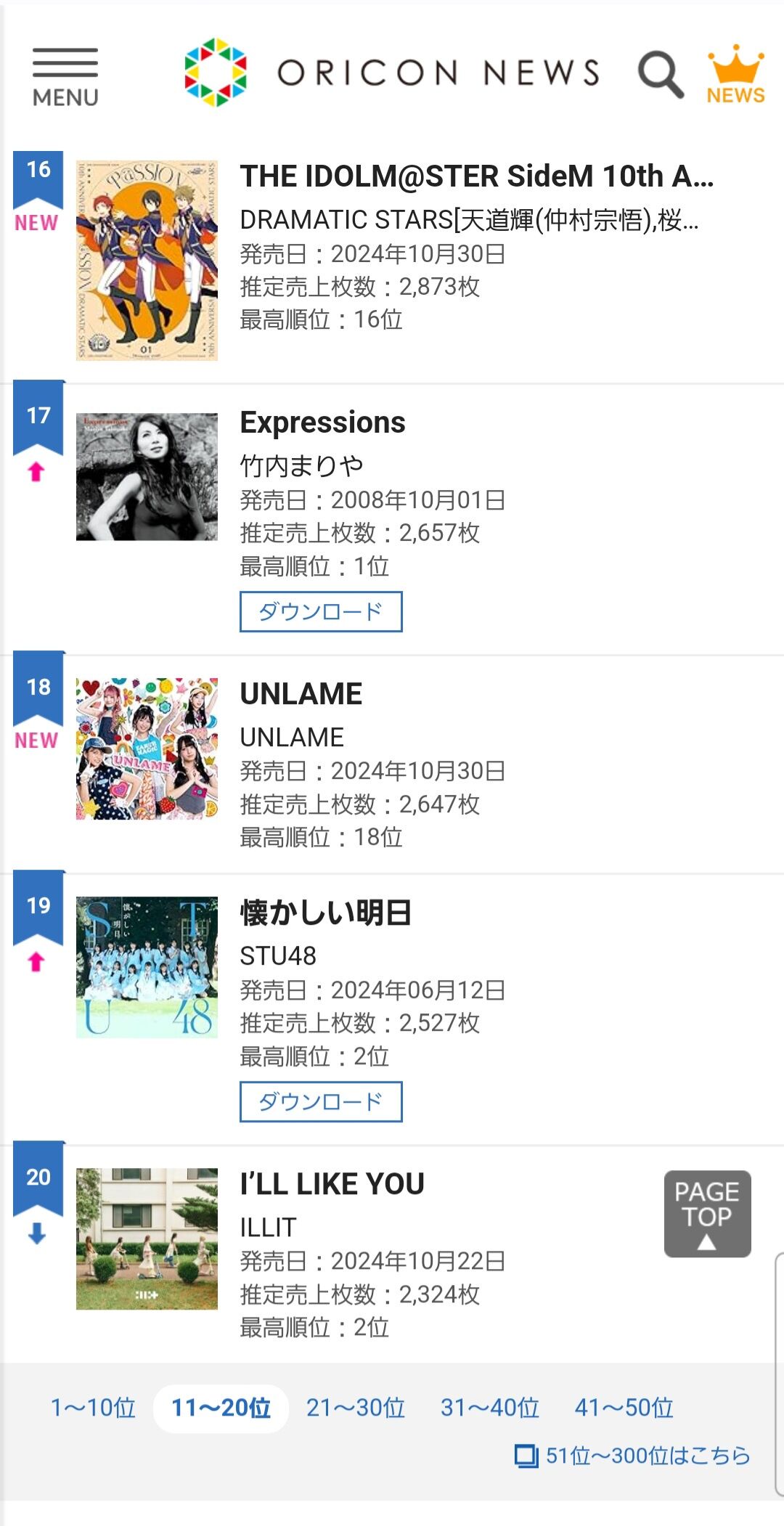Click the Expressions black-and-white cover
784x1526 pixels.
pyautogui.click(x=147, y=476)
